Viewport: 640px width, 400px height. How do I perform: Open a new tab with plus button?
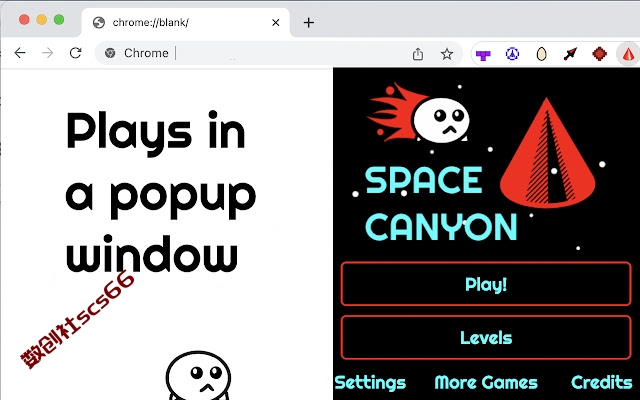tap(309, 22)
